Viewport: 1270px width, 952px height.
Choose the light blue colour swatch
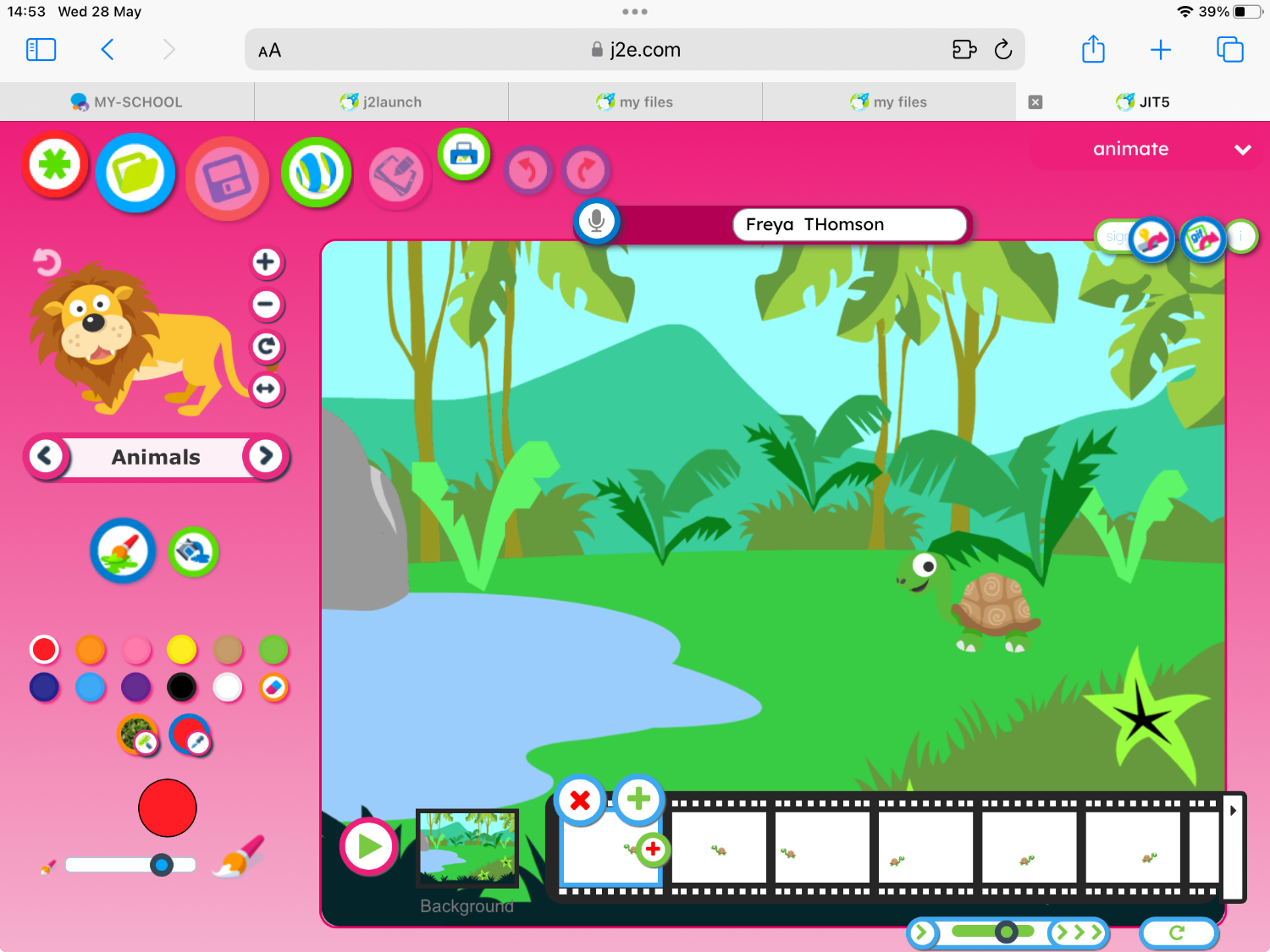pyautogui.click(x=90, y=687)
